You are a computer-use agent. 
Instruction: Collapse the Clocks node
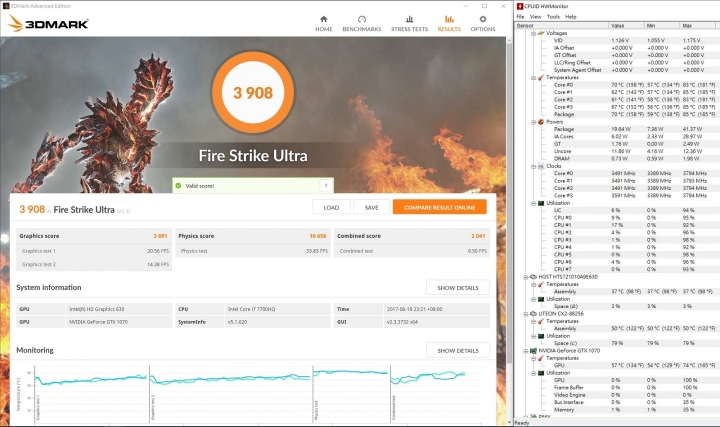(533, 166)
